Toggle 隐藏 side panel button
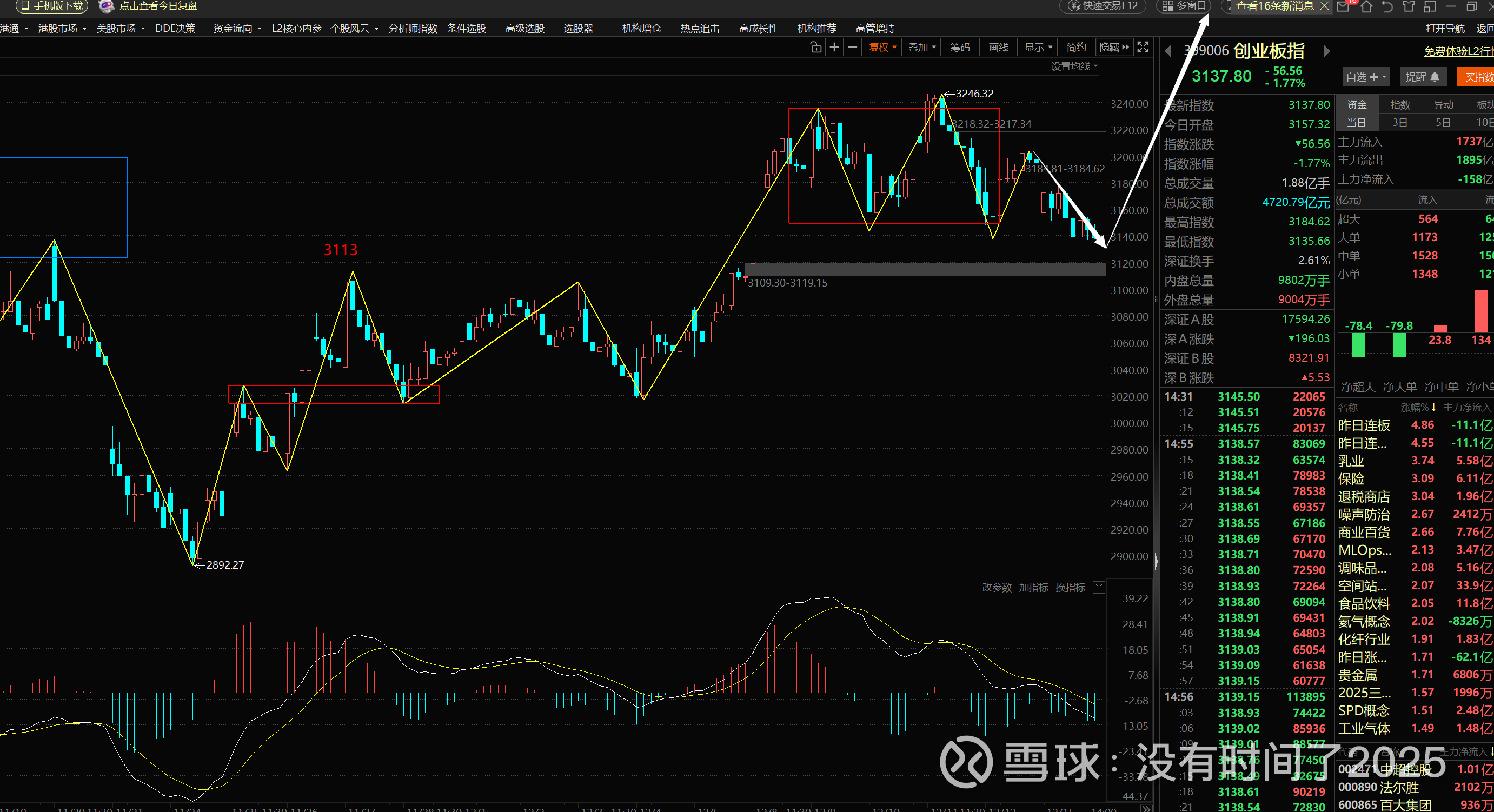The width and height of the screenshot is (1494, 812). click(1114, 48)
